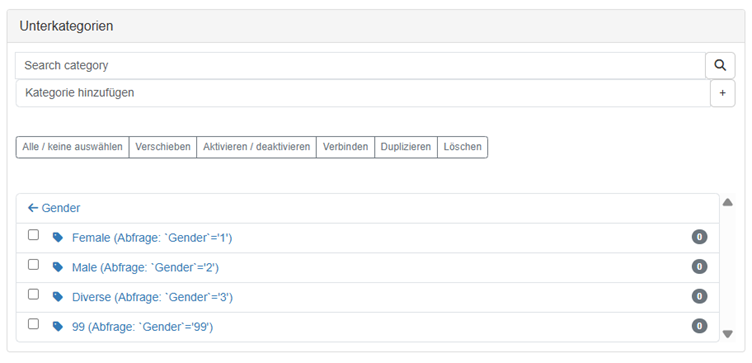Check the box for category 99
The image size is (752, 363).
click(x=33, y=324)
